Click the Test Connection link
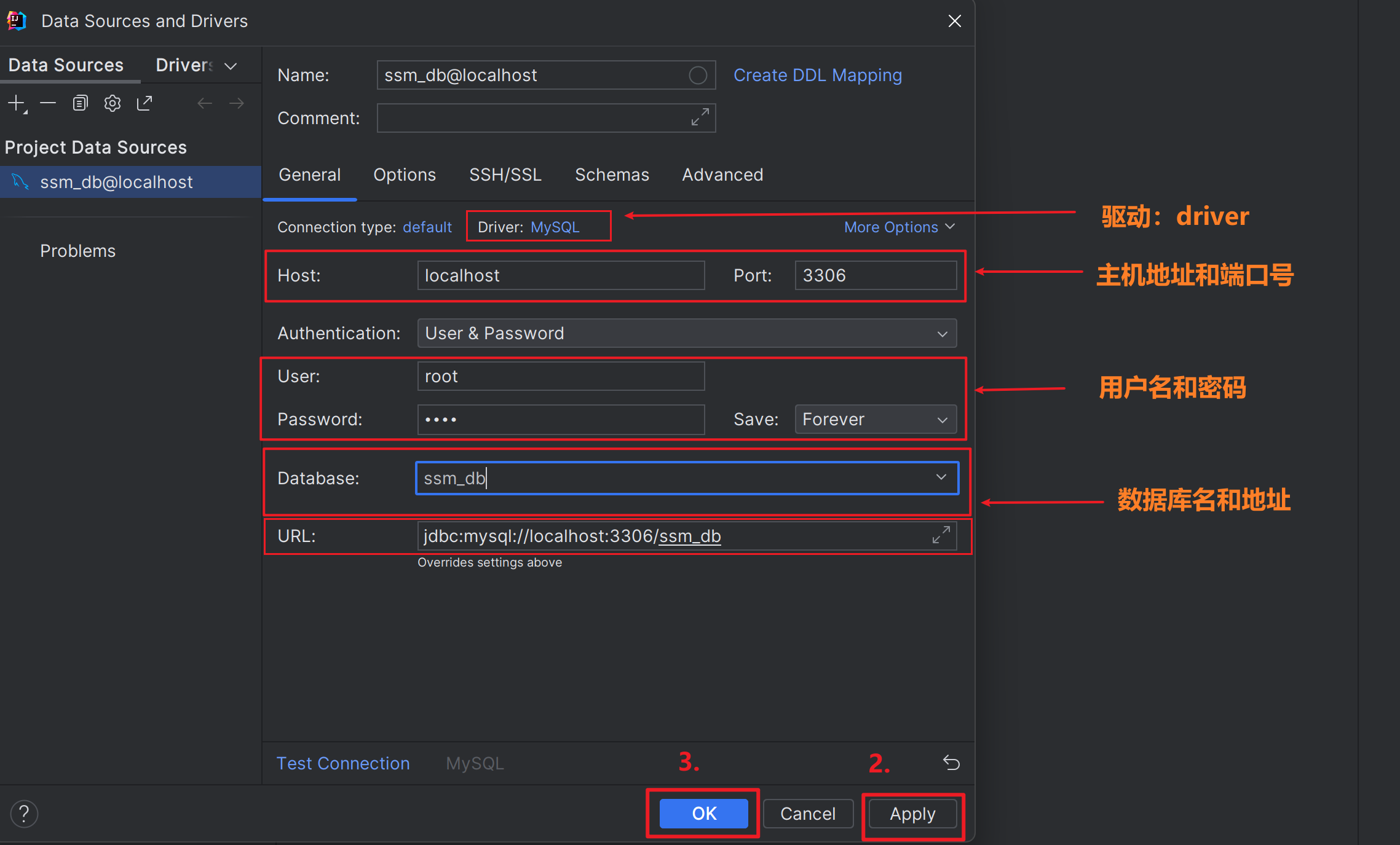Screen dimensions: 1400x845 point(343,763)
